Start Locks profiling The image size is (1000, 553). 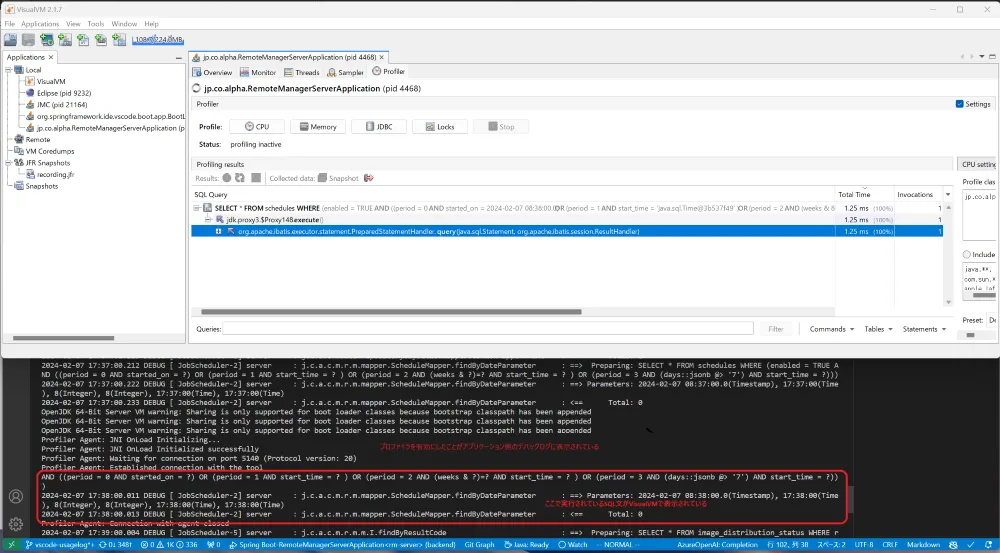[x=440, y=126]
